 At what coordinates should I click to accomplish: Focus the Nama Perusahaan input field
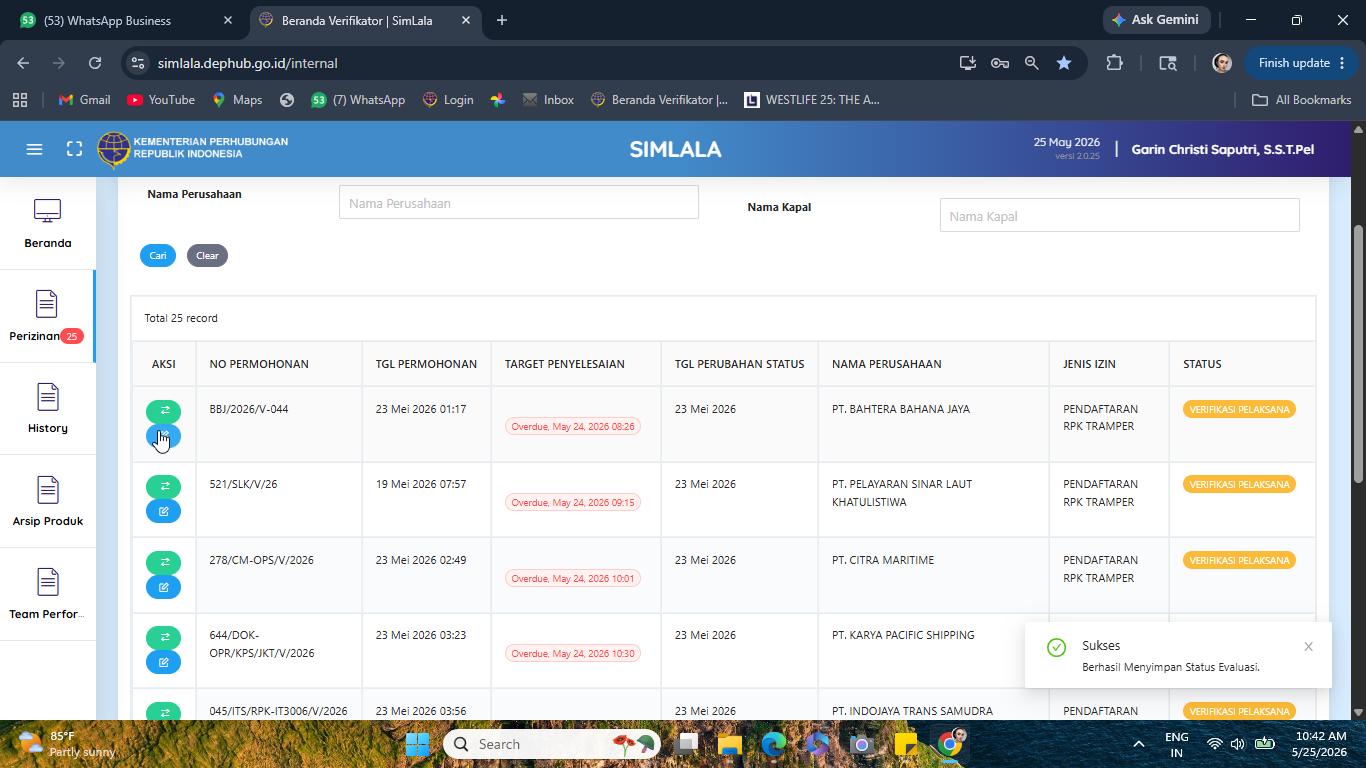point(518,203)
